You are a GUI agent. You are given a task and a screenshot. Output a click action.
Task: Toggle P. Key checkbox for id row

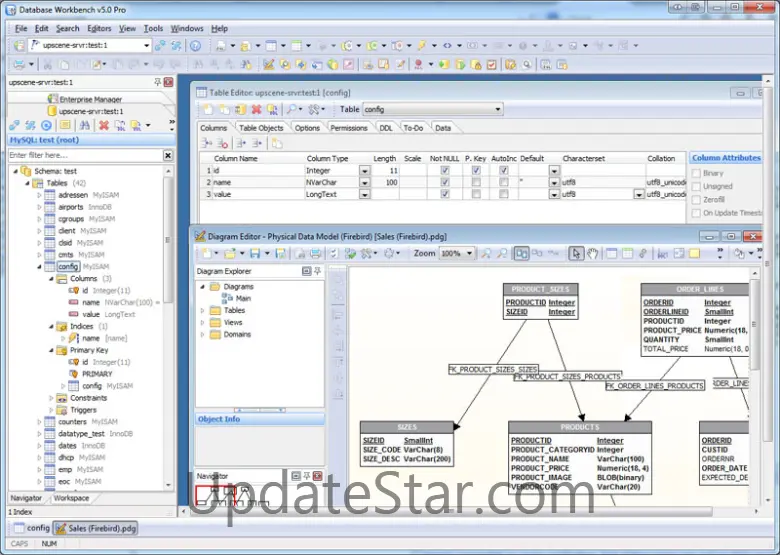pyautogui.click(x=476, y=171)
